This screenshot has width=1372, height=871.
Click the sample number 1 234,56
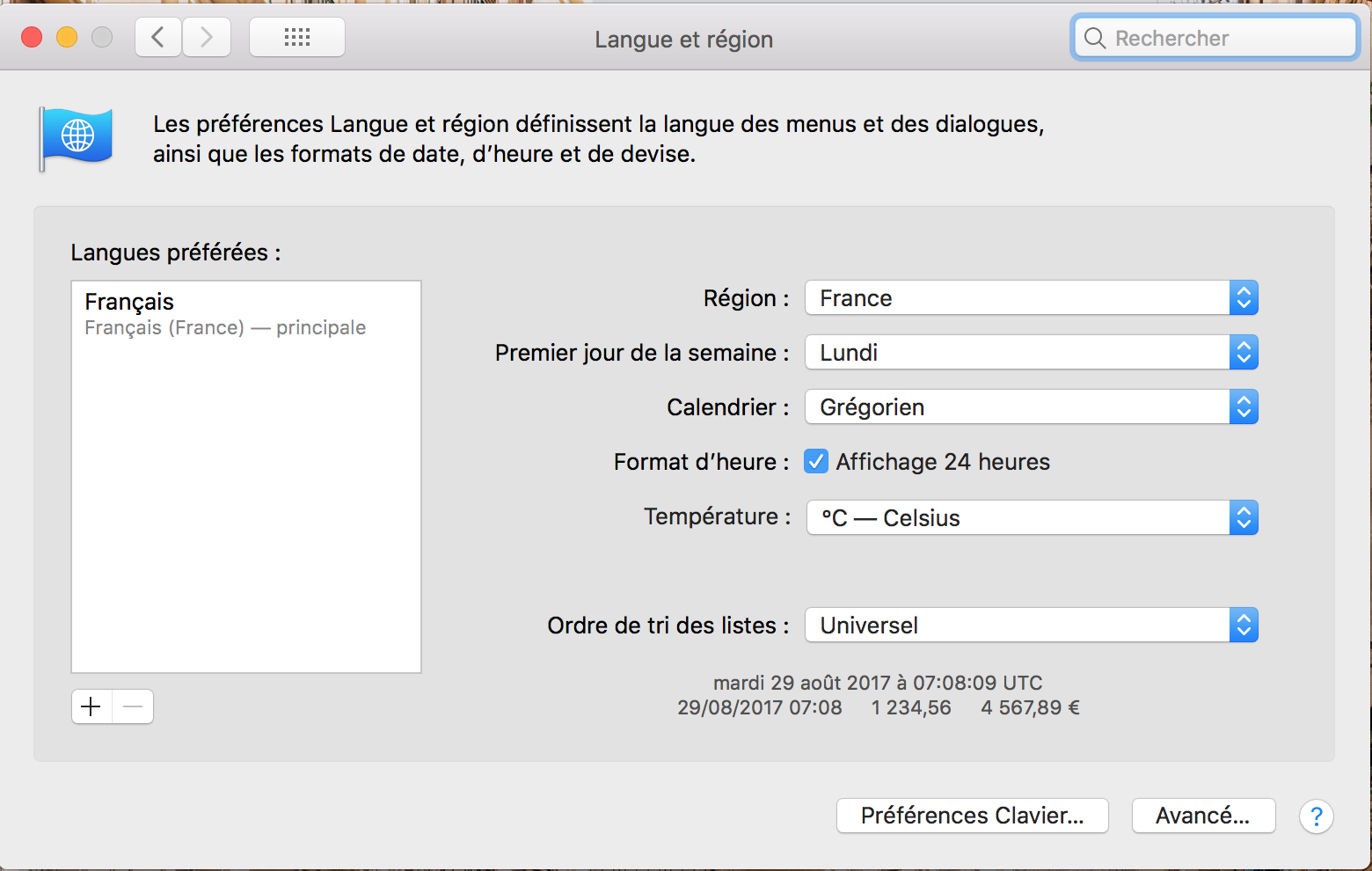tap(911, 707)
